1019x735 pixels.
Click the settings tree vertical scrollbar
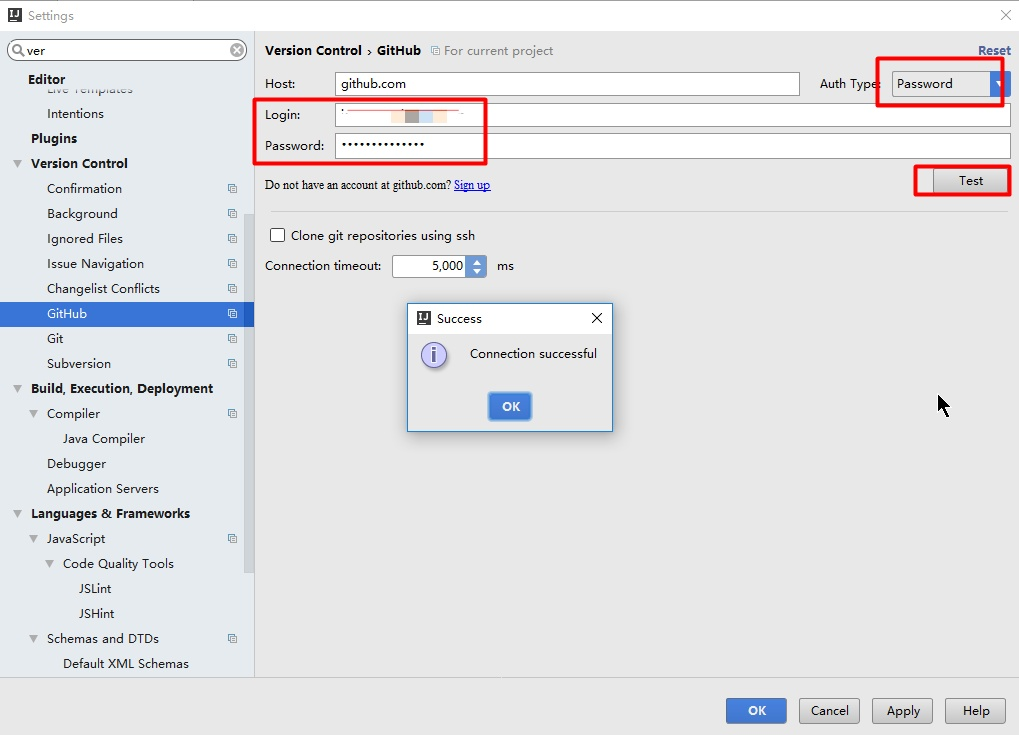(249, 393)
